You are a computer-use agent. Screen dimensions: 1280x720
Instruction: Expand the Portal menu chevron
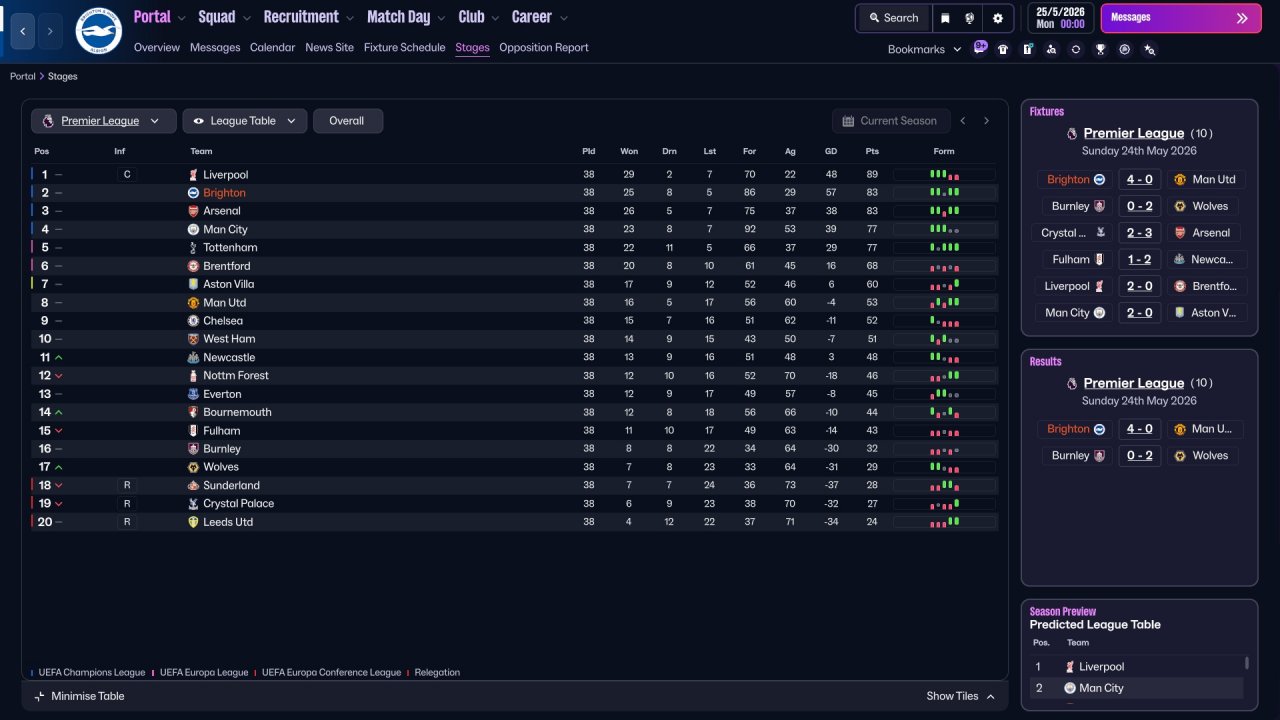tap(181, 18)
